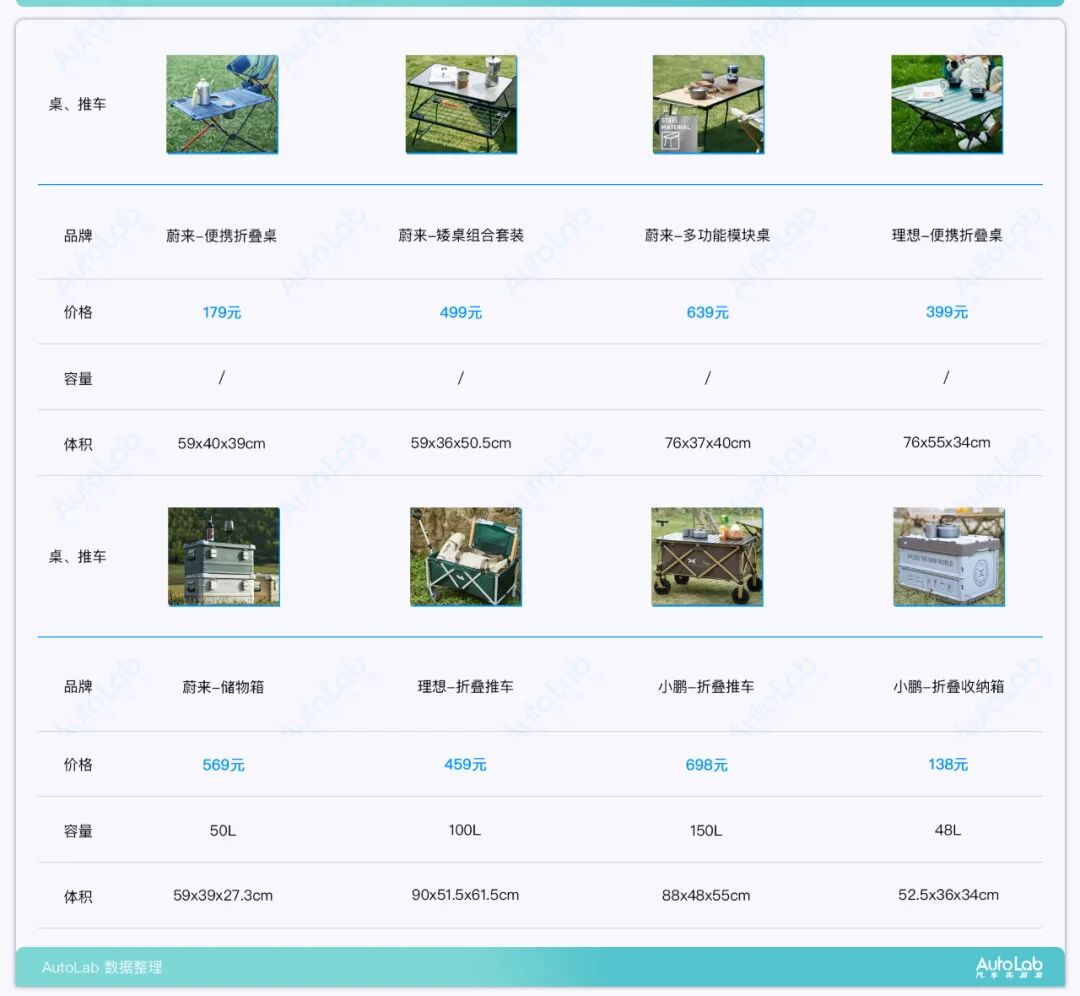Open the 蔚来-储物箱 product photo
Image resolution: width=1080 pixels, height=996 pixels.
pyautogui.click(x=224, y=557)
